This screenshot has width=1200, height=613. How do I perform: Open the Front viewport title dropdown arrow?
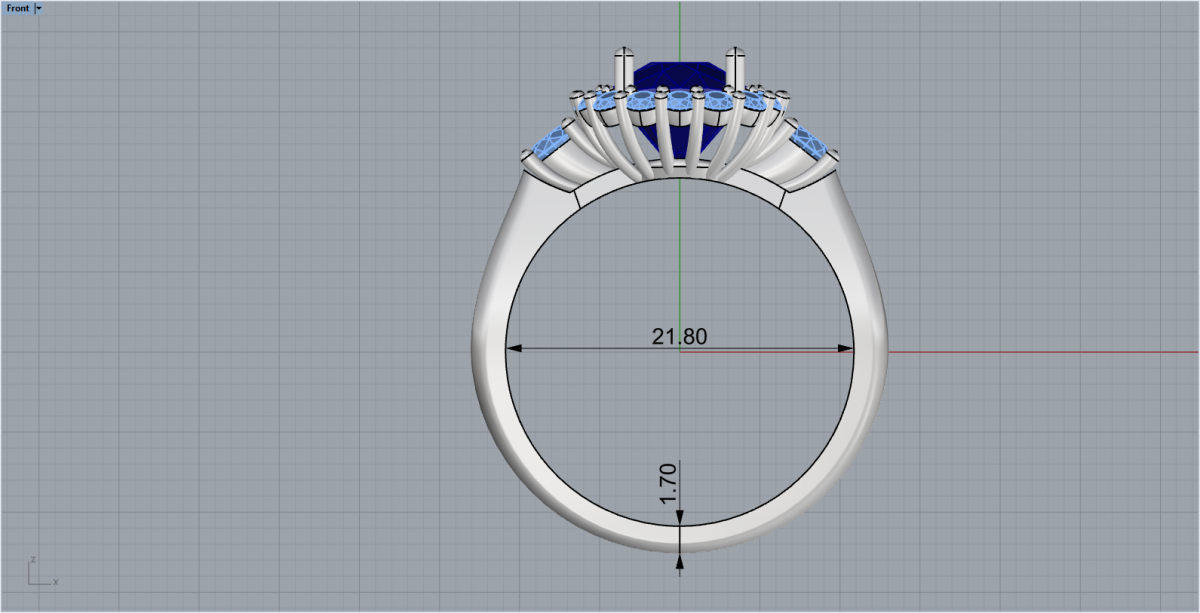(38, 7)
